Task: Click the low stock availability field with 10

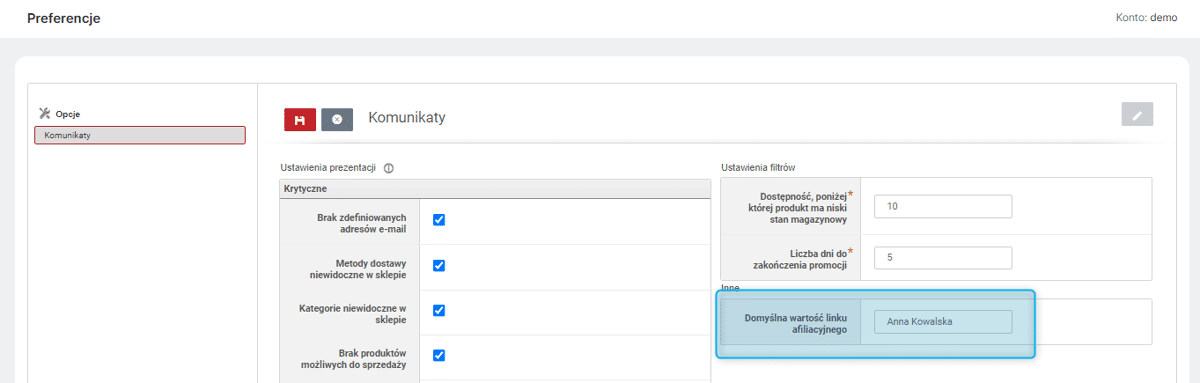Action: click(943, 206)
